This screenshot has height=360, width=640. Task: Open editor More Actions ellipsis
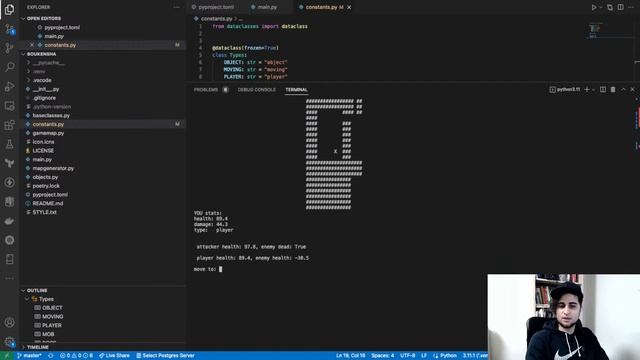pos(631,7)
